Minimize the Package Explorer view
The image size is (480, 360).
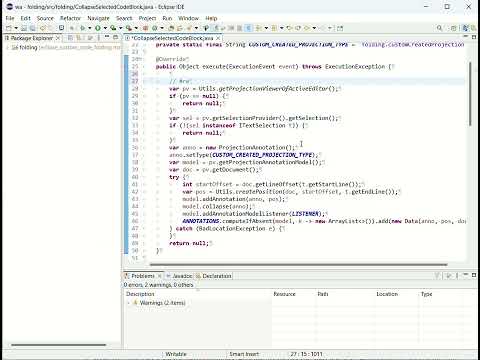pyautogui.click(x=107, y=37)
